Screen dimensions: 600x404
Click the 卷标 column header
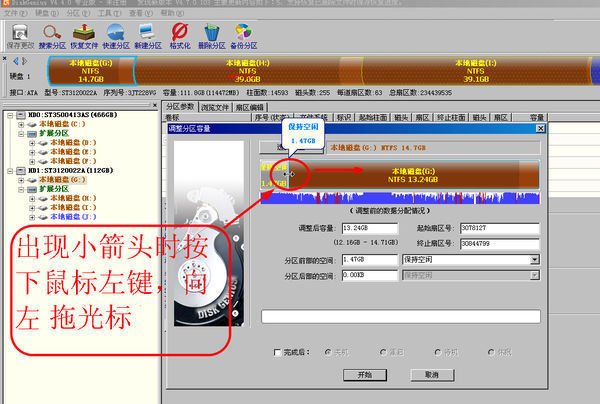207,117
